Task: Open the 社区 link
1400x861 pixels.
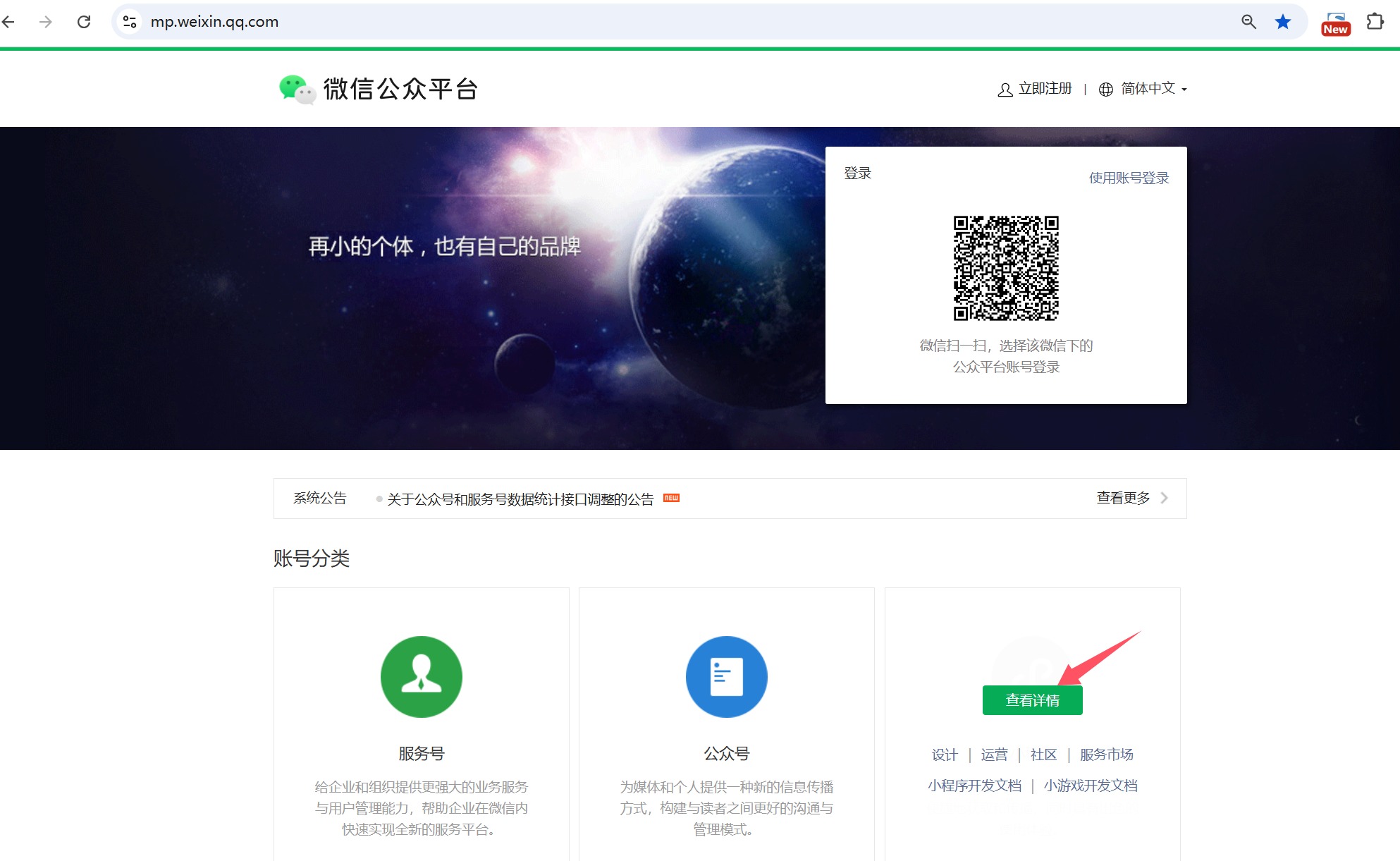Action: click(x=1043, y=755)
